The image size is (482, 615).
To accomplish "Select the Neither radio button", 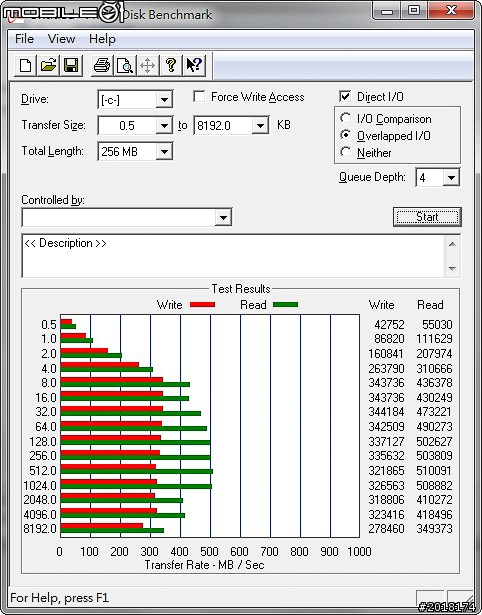I will (346, 152).
